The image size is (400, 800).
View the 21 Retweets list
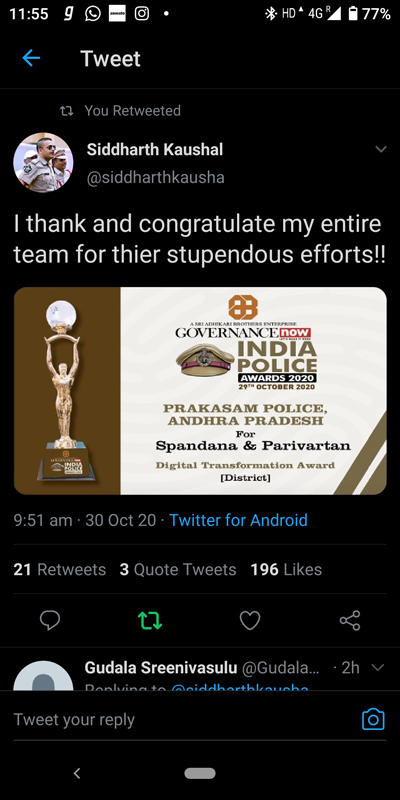60,569
